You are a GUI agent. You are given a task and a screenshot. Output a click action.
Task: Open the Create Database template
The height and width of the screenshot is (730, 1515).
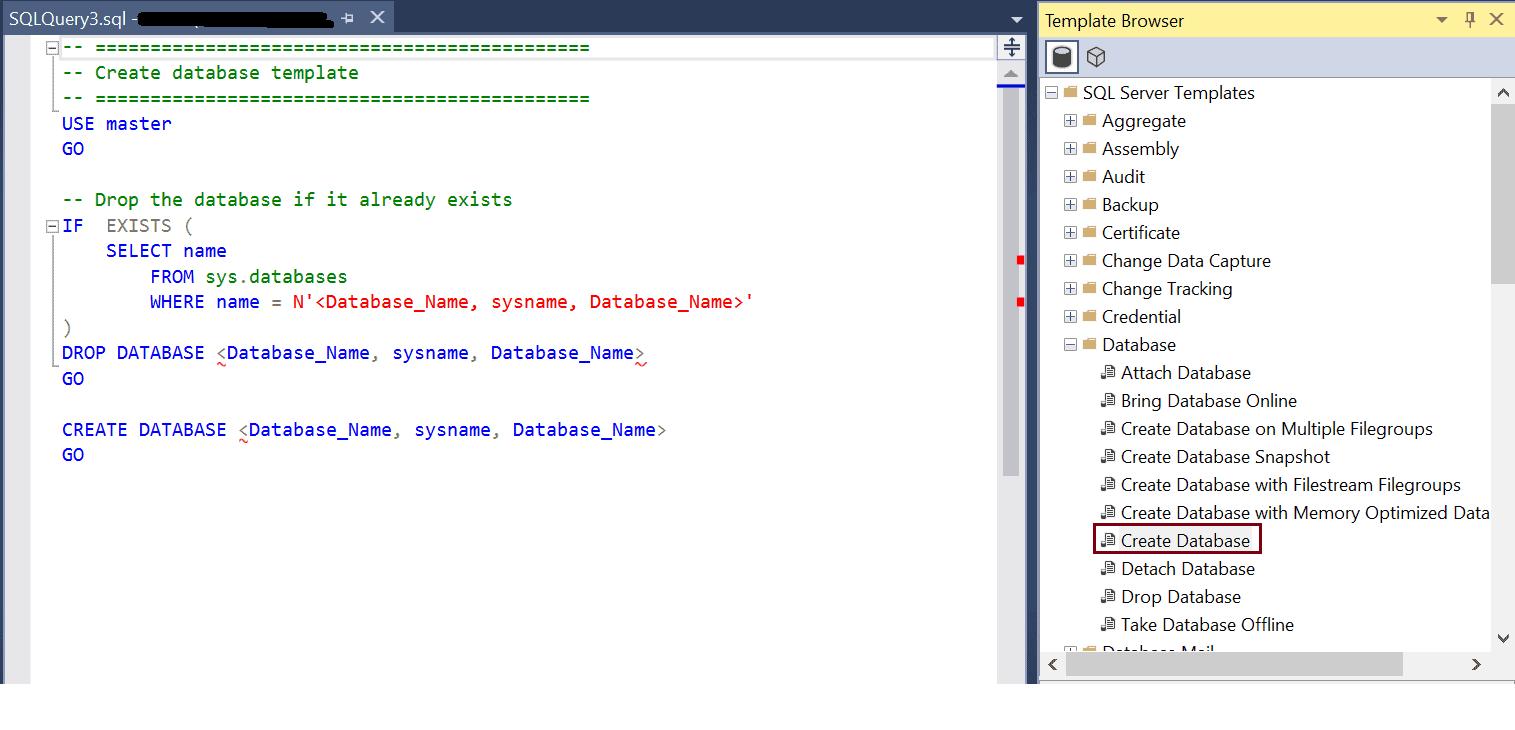(x=1185, y=541)
